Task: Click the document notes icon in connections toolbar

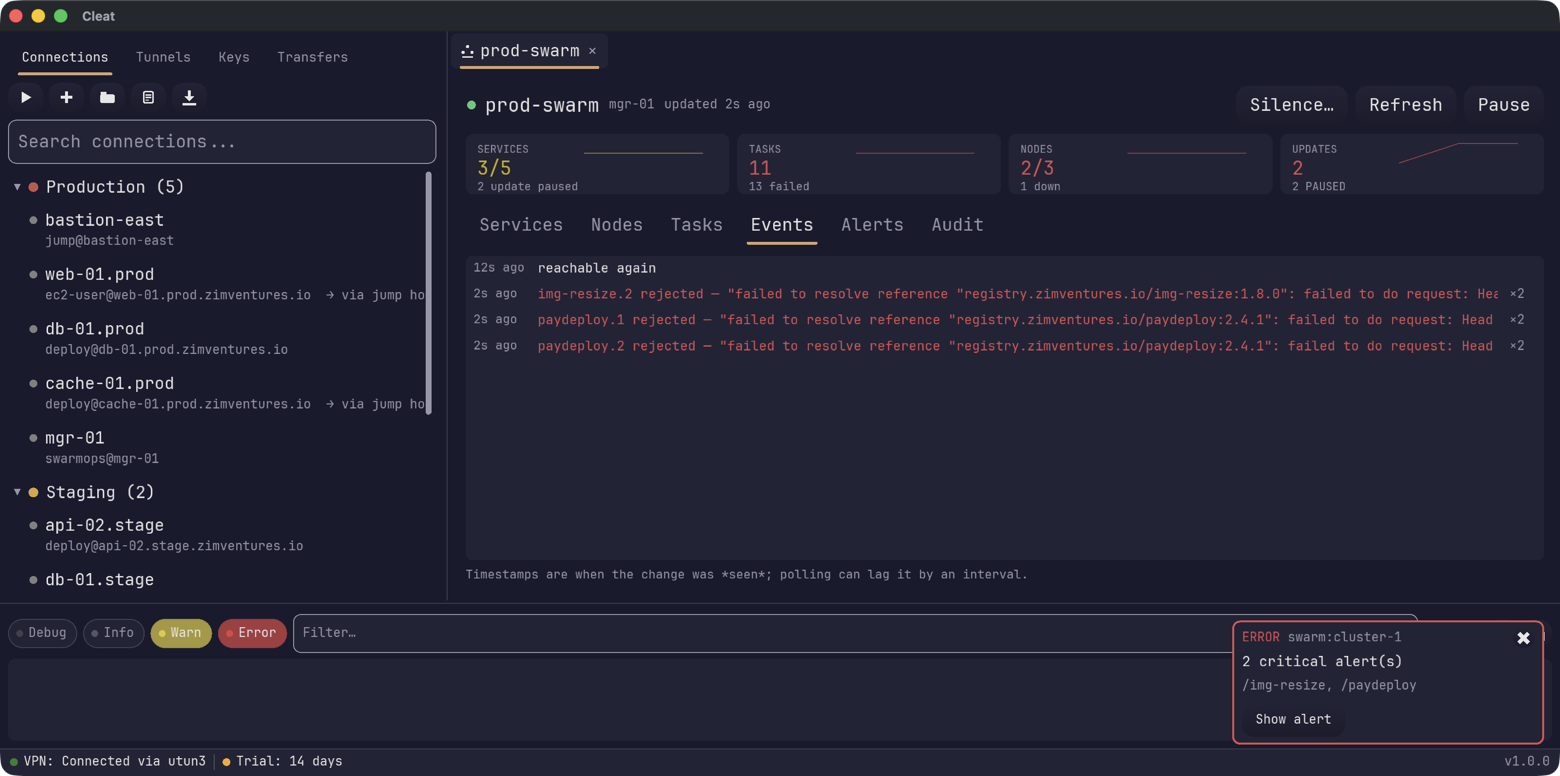Action: (148, 97)
